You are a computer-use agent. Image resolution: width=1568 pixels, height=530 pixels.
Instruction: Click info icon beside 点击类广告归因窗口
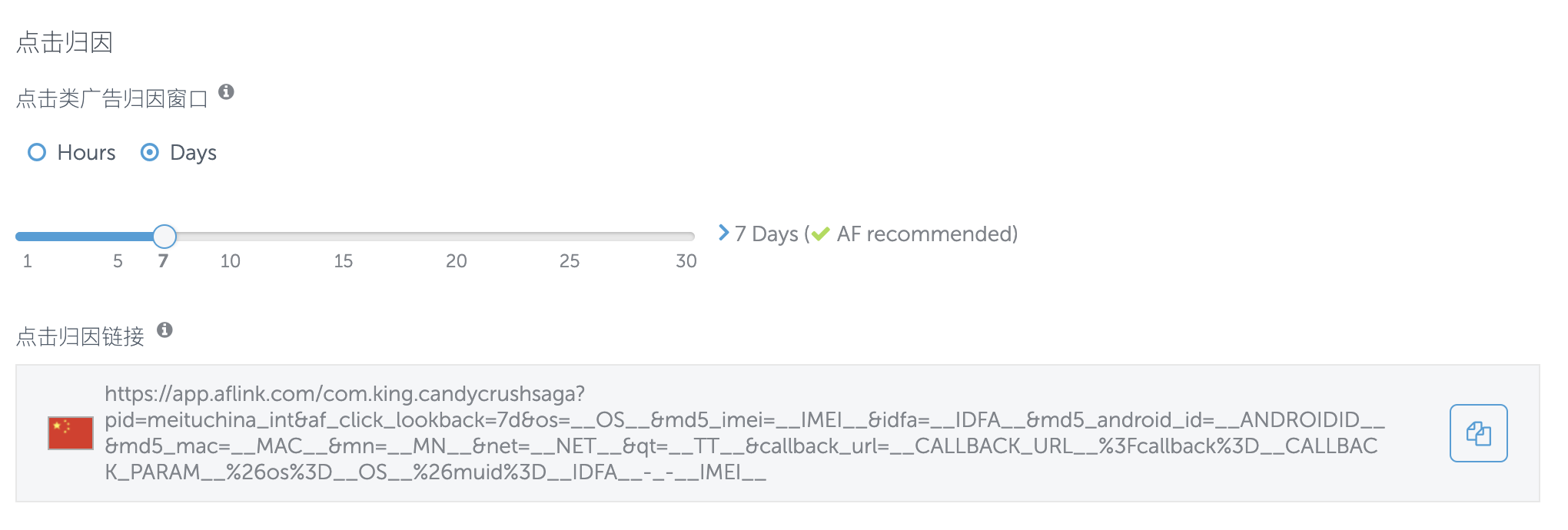(226, 92)
